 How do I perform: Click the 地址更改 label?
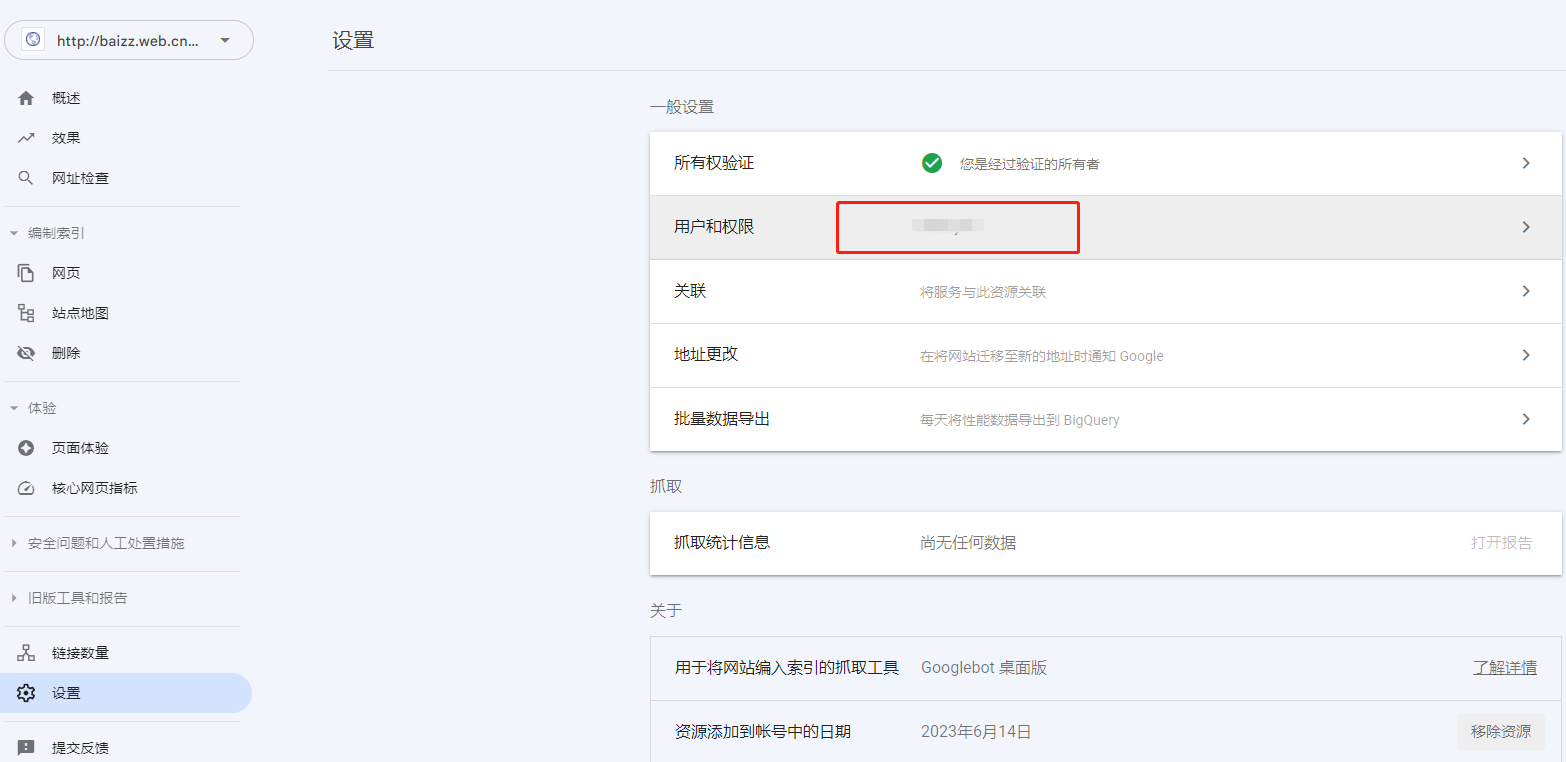tap(706, 355)
